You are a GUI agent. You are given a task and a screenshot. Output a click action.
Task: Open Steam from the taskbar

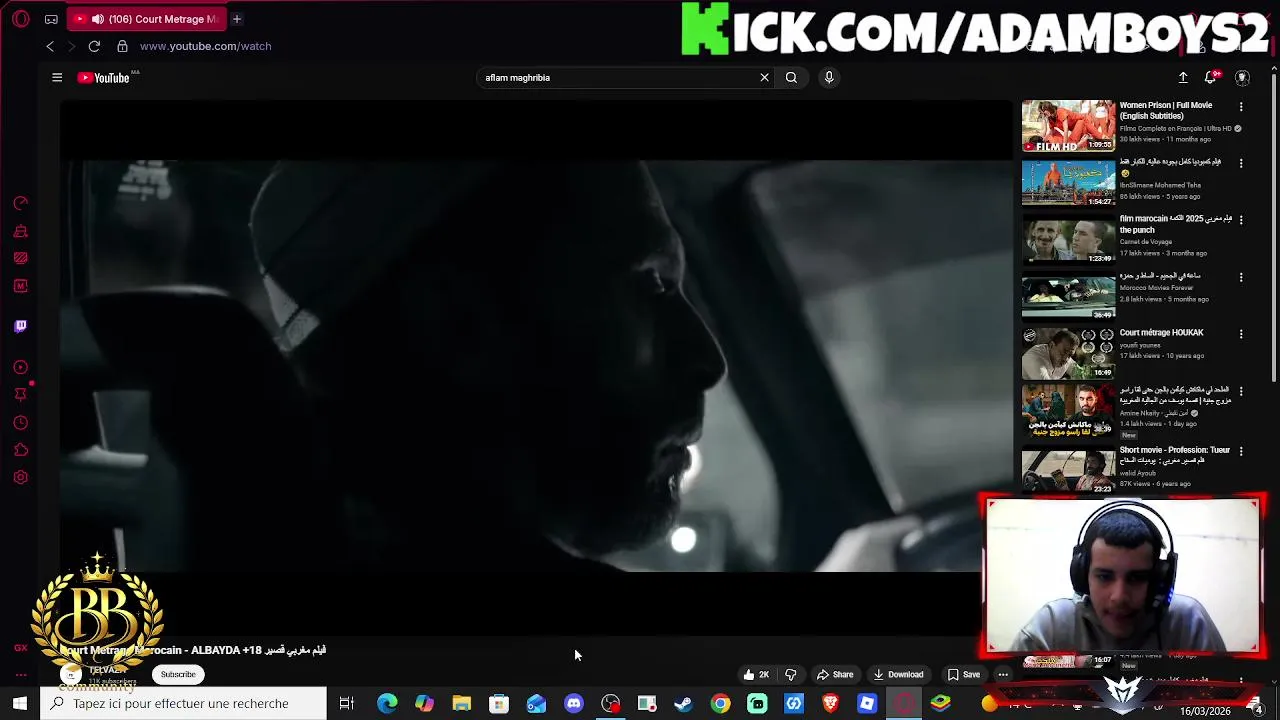tap(683, 704)
